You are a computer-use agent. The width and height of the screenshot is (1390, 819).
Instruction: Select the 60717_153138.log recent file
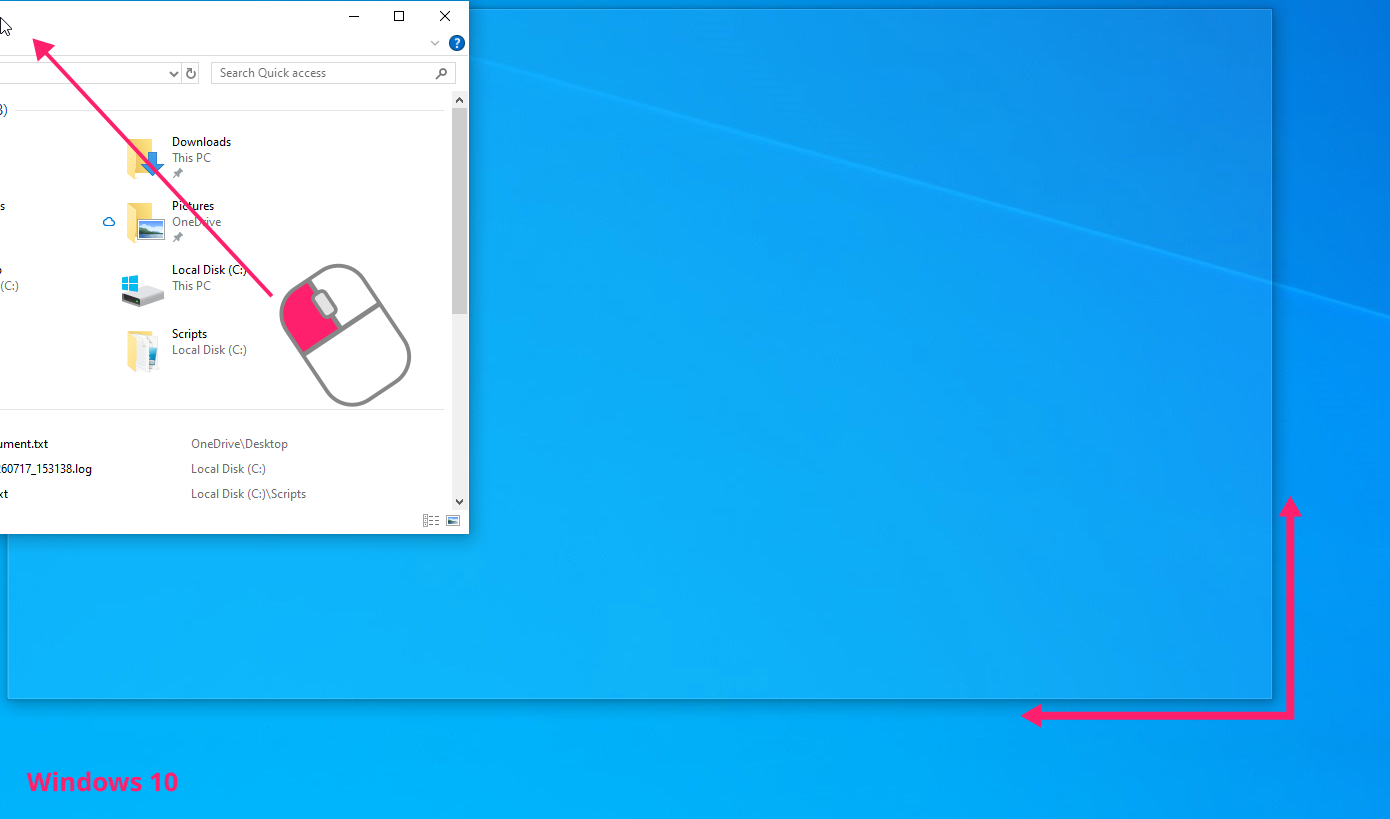pos(46,469)
